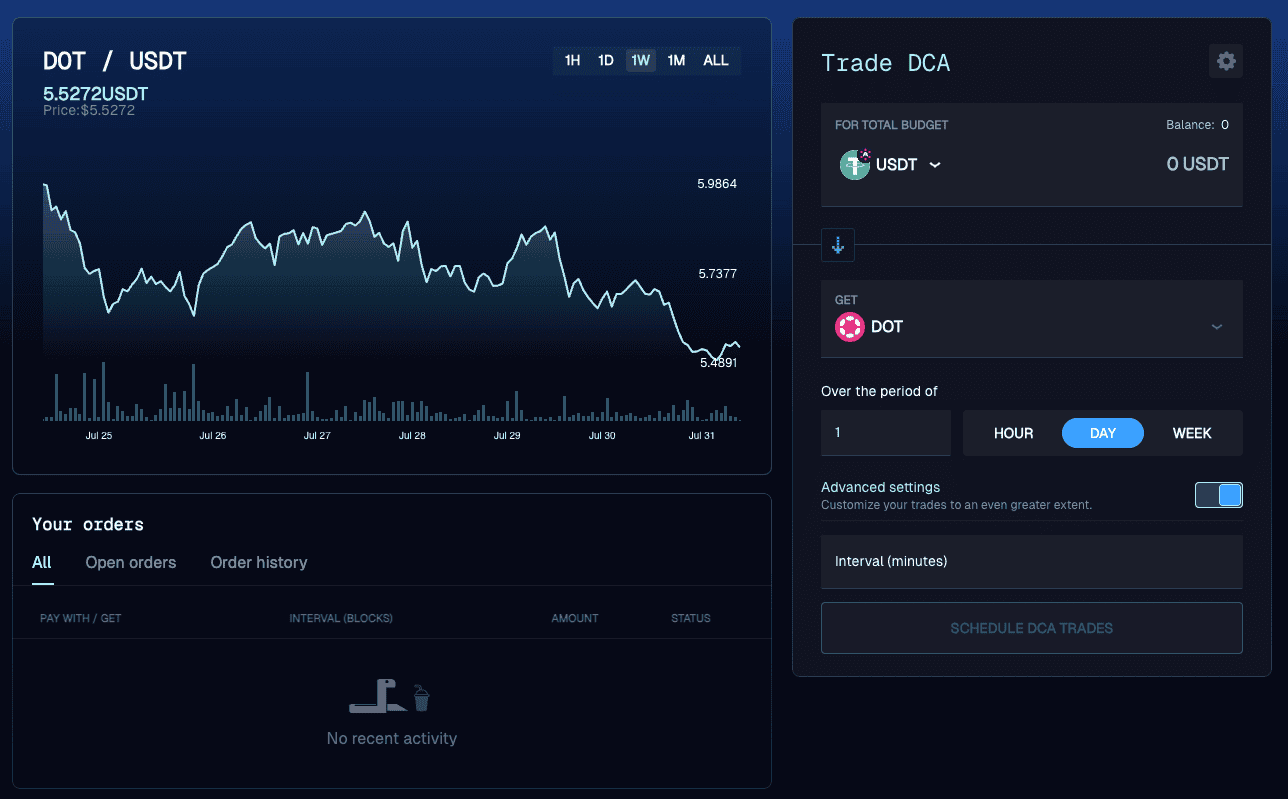Image resolution: width=1288 pixels, height=799 pixels.
Task: Switch chart range to 1H
Action: pyautogui.click(x=572, y=60)
